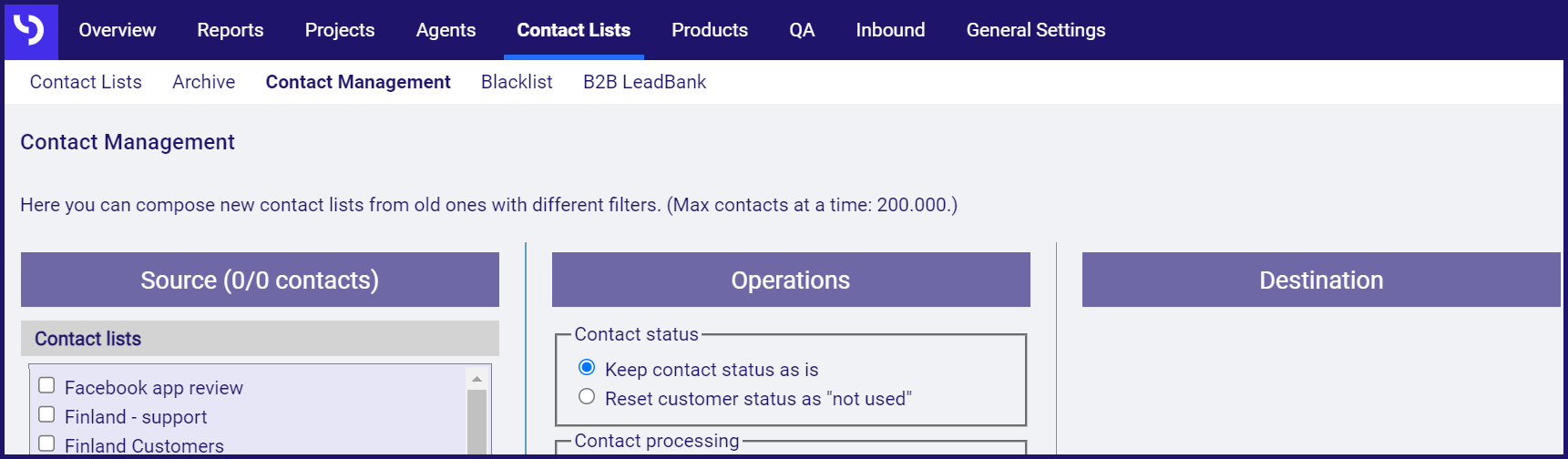Go to B2B LeadBank
1568x459 pixels.
[x=644, y=82]
